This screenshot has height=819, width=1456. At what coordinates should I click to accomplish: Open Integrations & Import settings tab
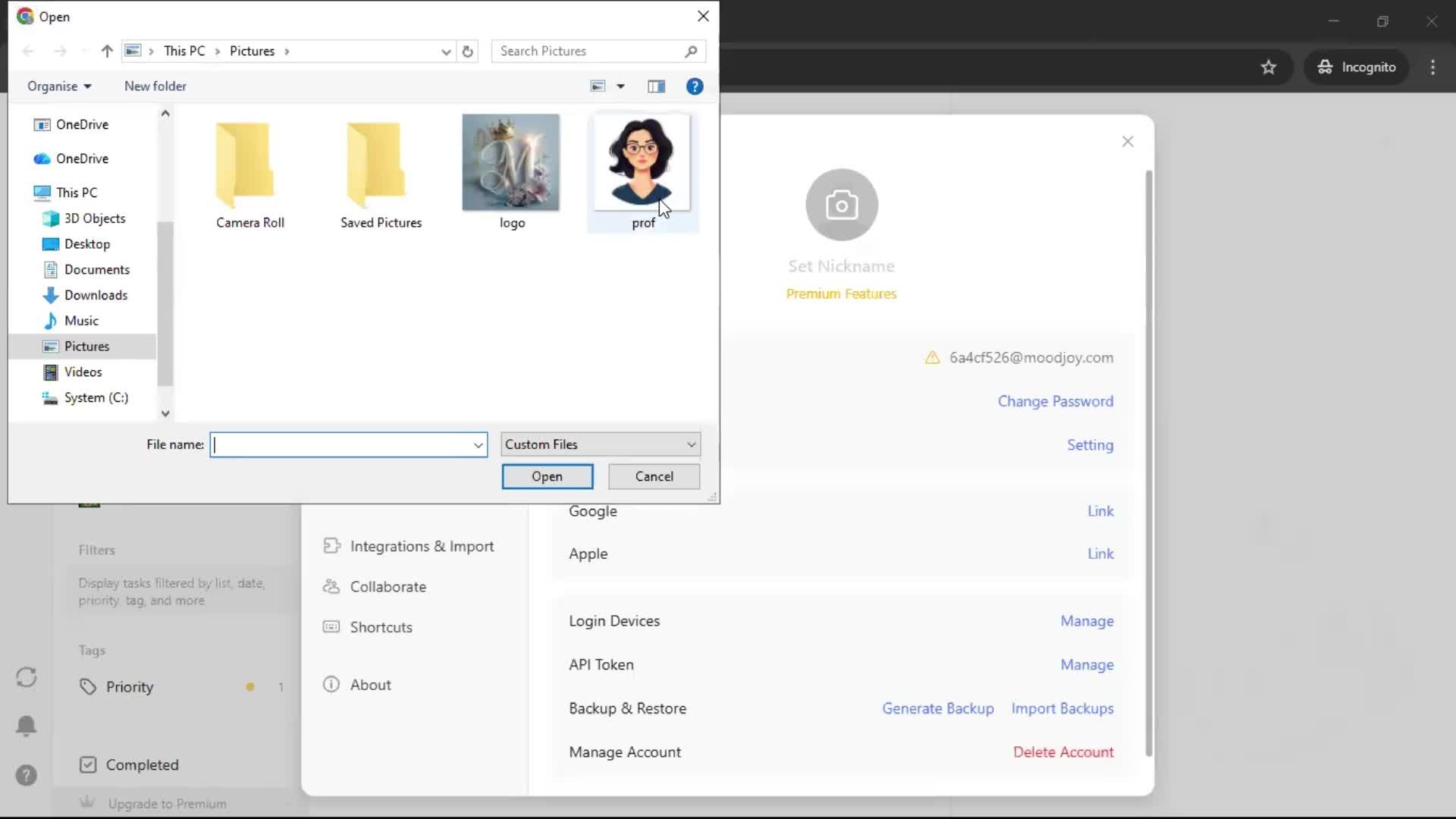[421, 546]
